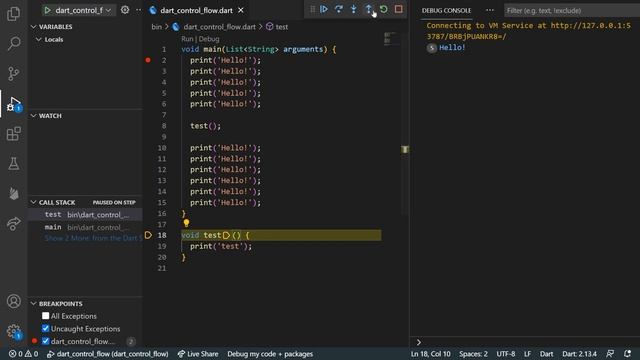Show code action lightbulb on line 17
Screen dimensions: 640x360
[186, 223]
